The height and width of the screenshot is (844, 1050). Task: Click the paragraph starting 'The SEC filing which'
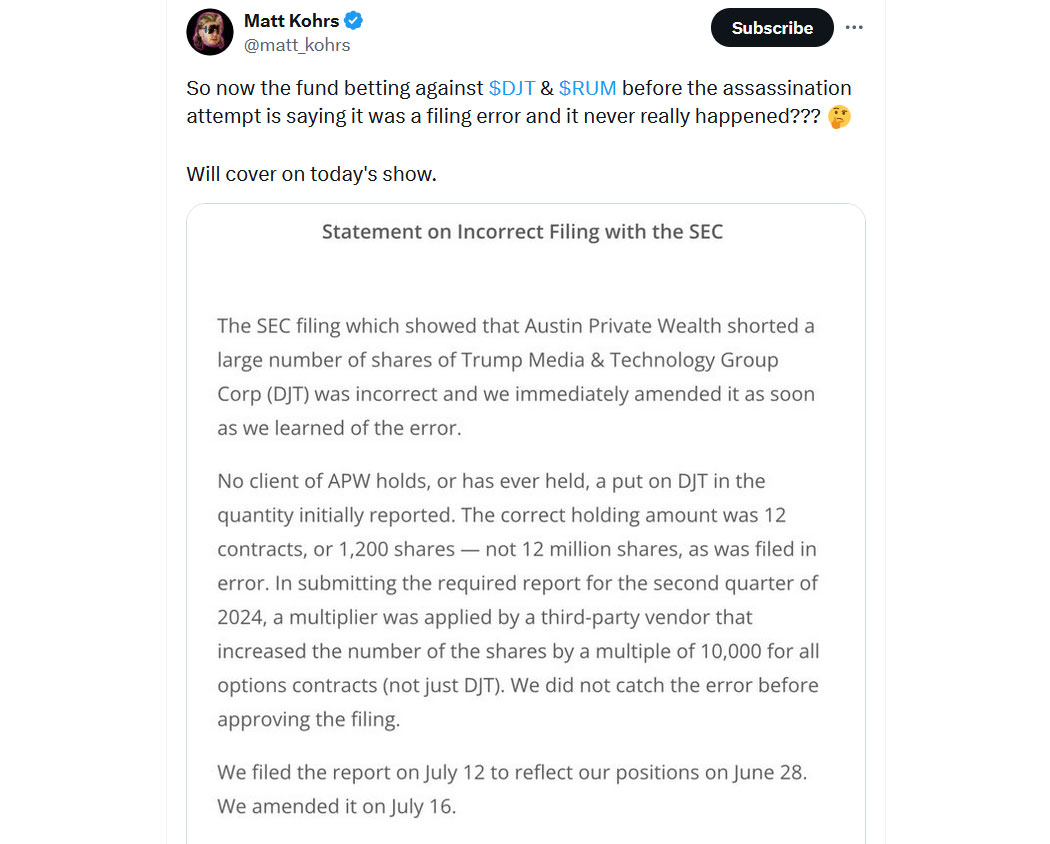click(516, 376)
